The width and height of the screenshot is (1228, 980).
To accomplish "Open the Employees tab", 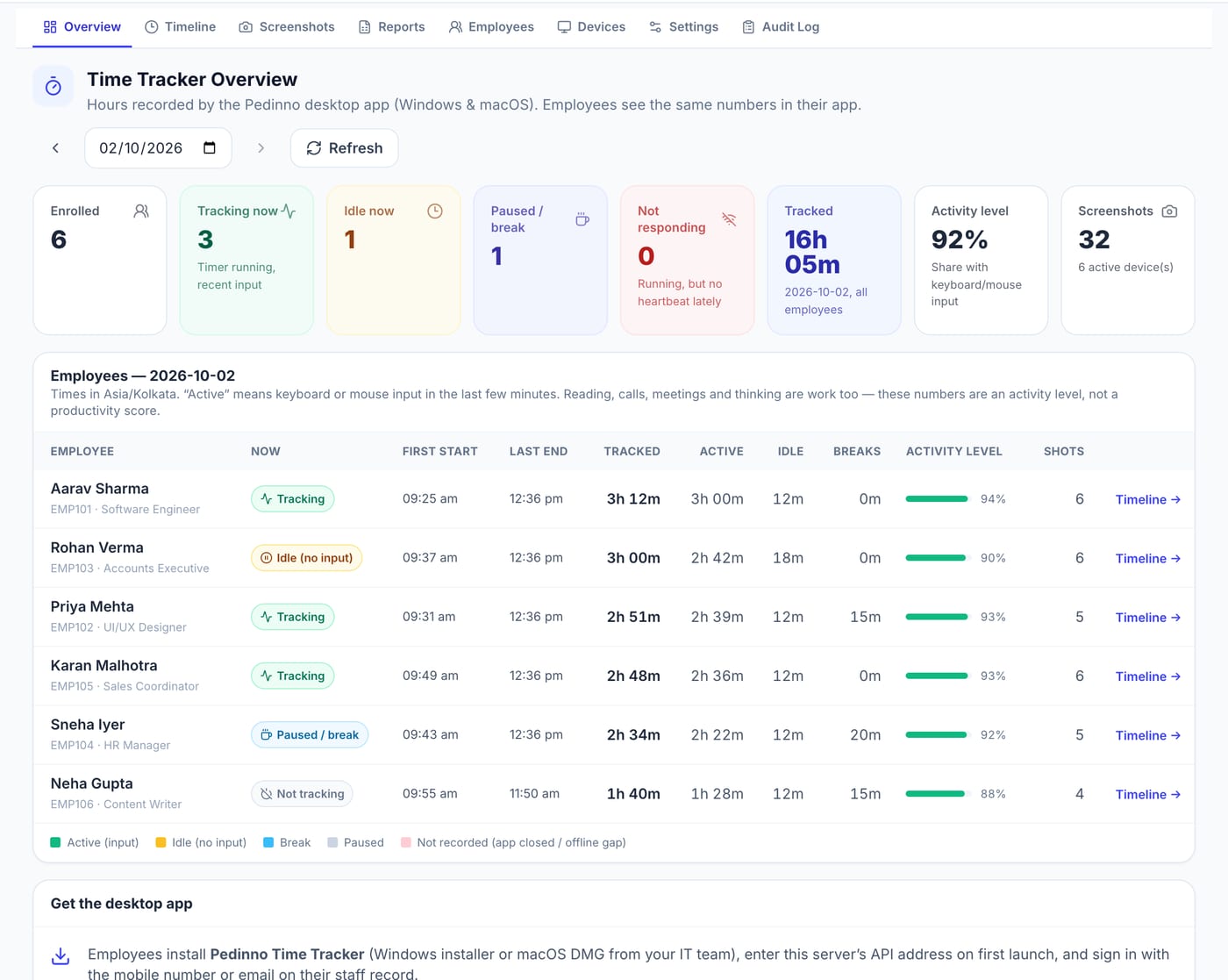I will click(x=491, y=27).
